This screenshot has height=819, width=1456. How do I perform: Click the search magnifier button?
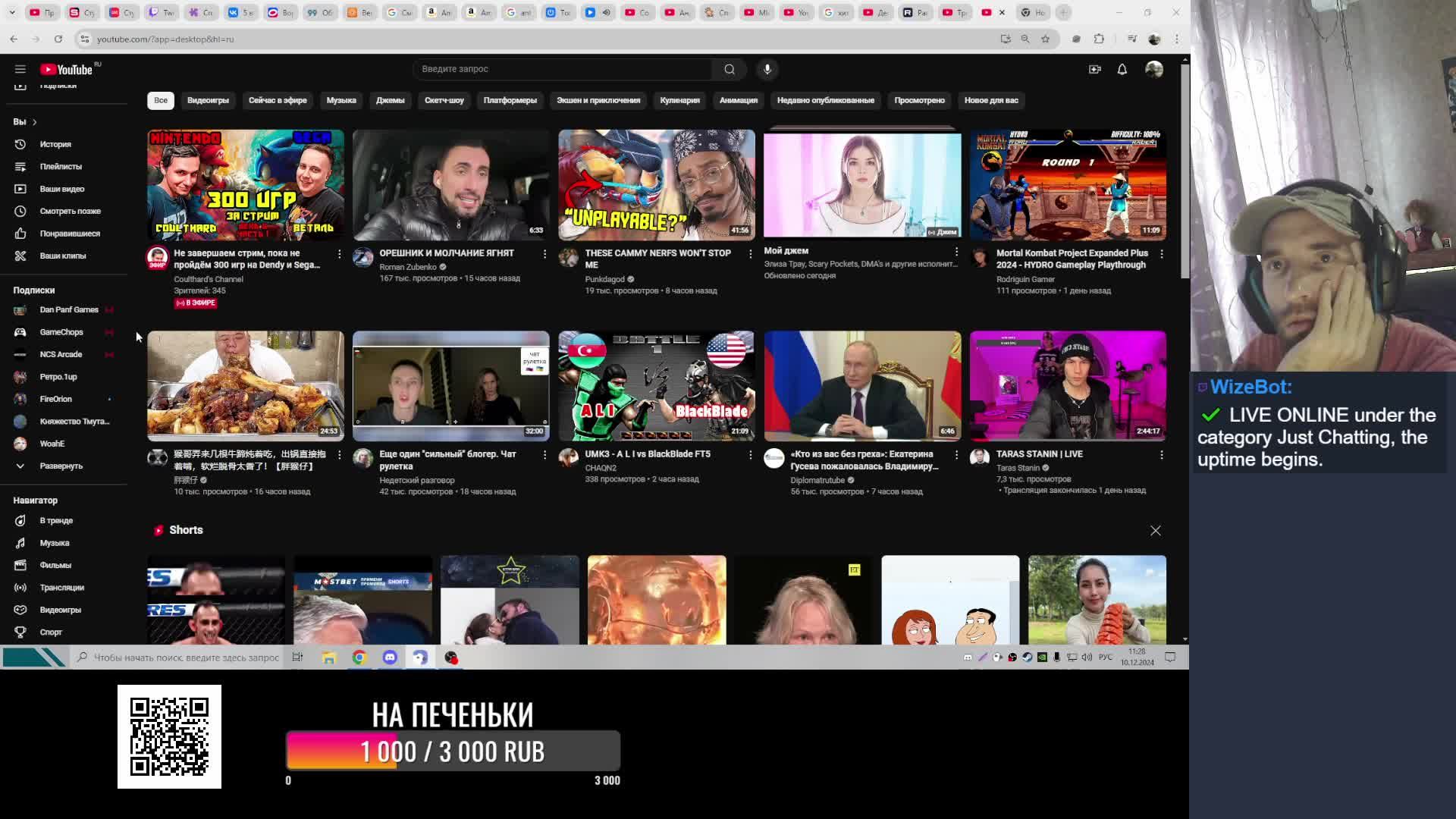pyautogui.click(x=729, y=69)
